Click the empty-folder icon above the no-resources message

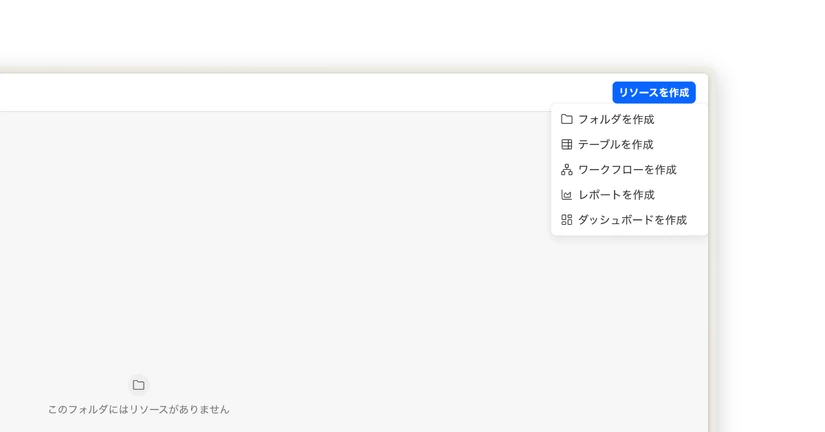click(x=138, y=385)
